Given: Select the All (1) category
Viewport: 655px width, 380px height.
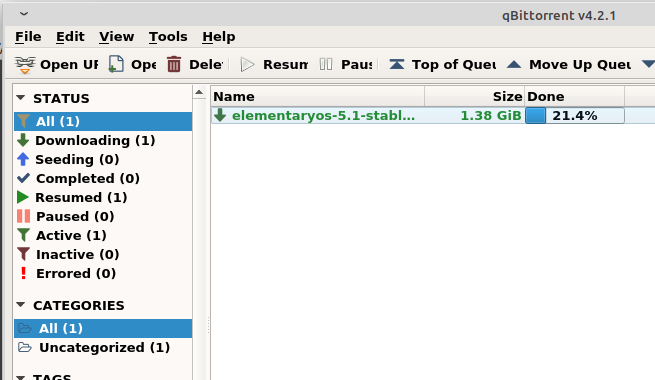Looking at the screenshot, I should coord(103,329).
